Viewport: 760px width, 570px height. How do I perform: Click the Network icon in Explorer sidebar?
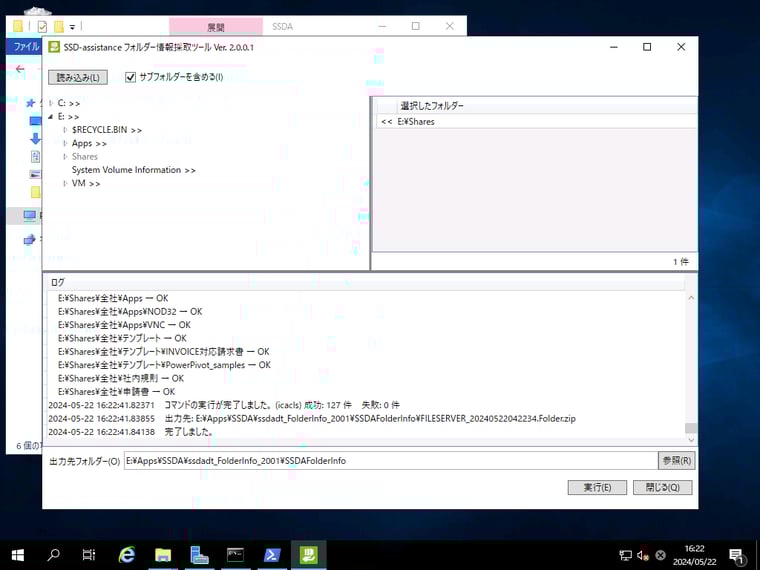pos(30,239)
